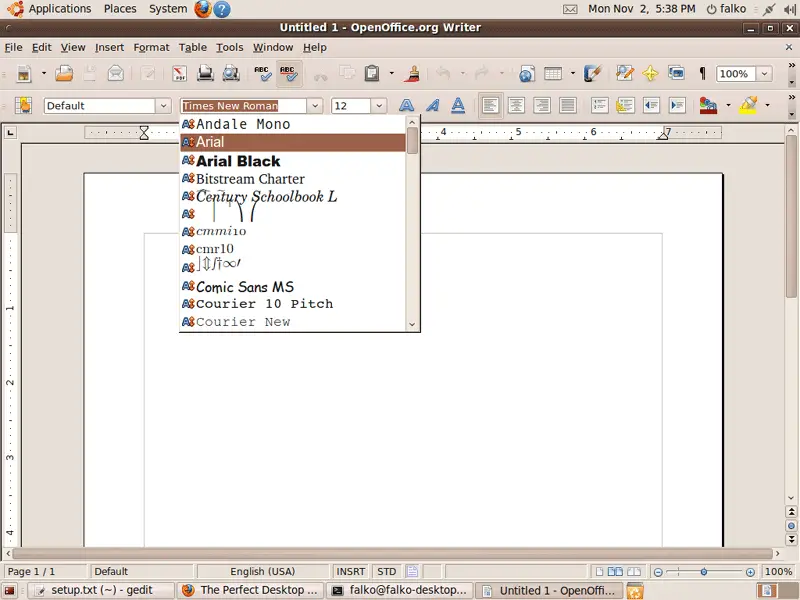Open the Table menu
This screenshot has height=600, width=800.
point(192,47)
